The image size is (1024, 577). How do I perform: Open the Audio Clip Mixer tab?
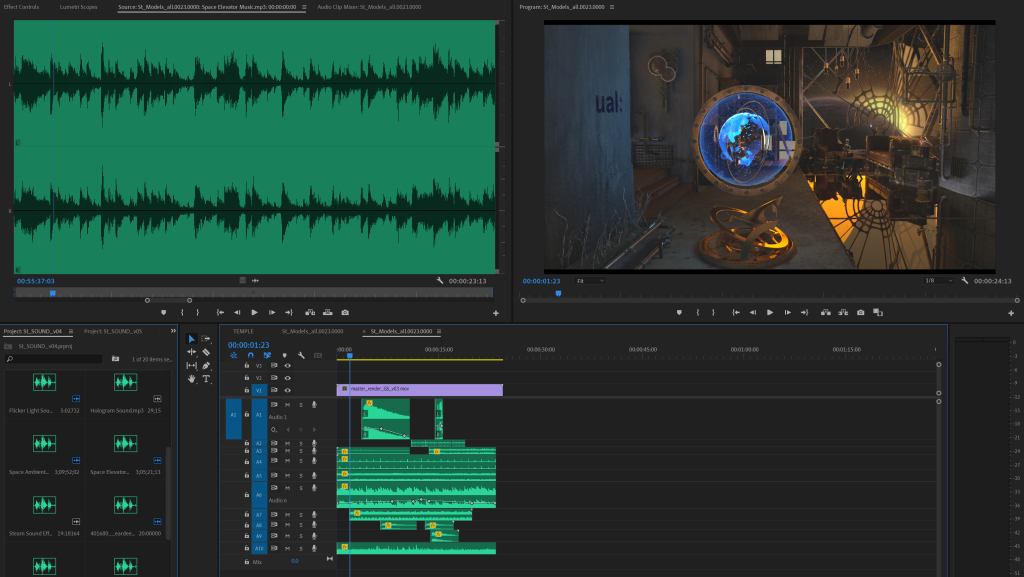click(x=369, y=7)
